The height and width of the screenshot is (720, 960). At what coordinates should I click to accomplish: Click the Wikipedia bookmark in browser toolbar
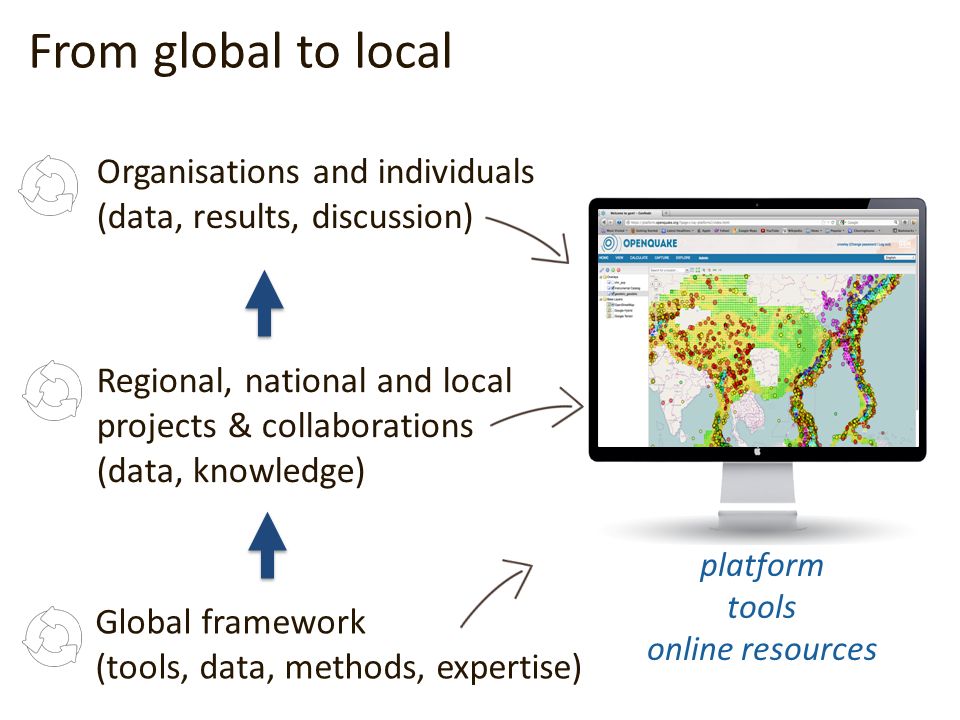(x=792, y=231)
